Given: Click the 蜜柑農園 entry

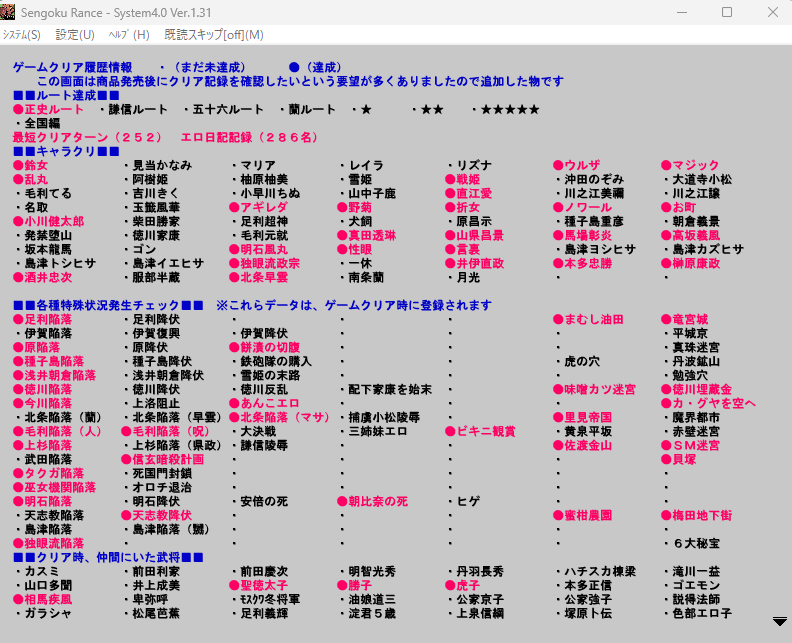Looking at the screenshot, I should (582, 516).
